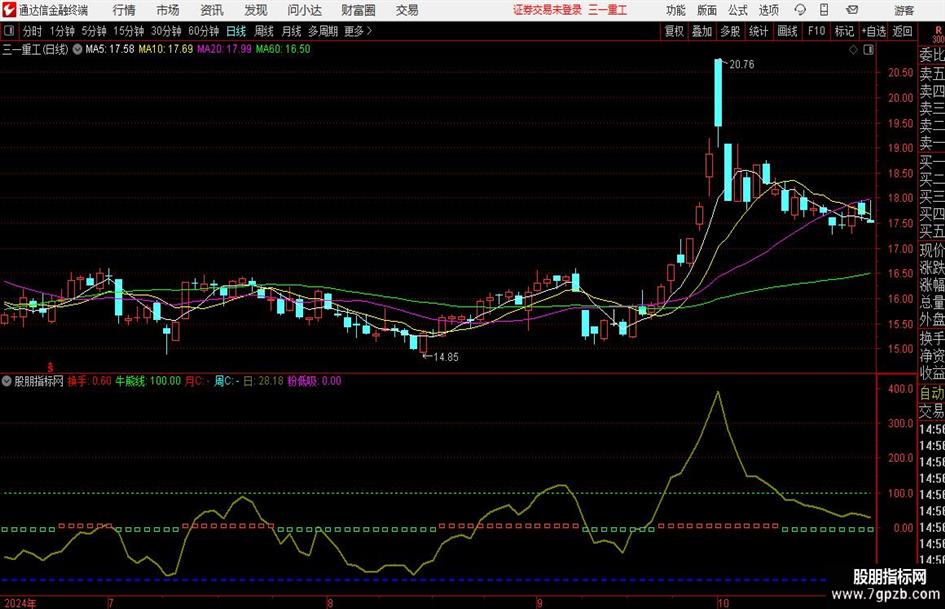Image resolution: width=945 pixels, height=609 pixels.
Task: Click the 叠加 overlay button
Action: pyautogui.click(x=702, y=31)
